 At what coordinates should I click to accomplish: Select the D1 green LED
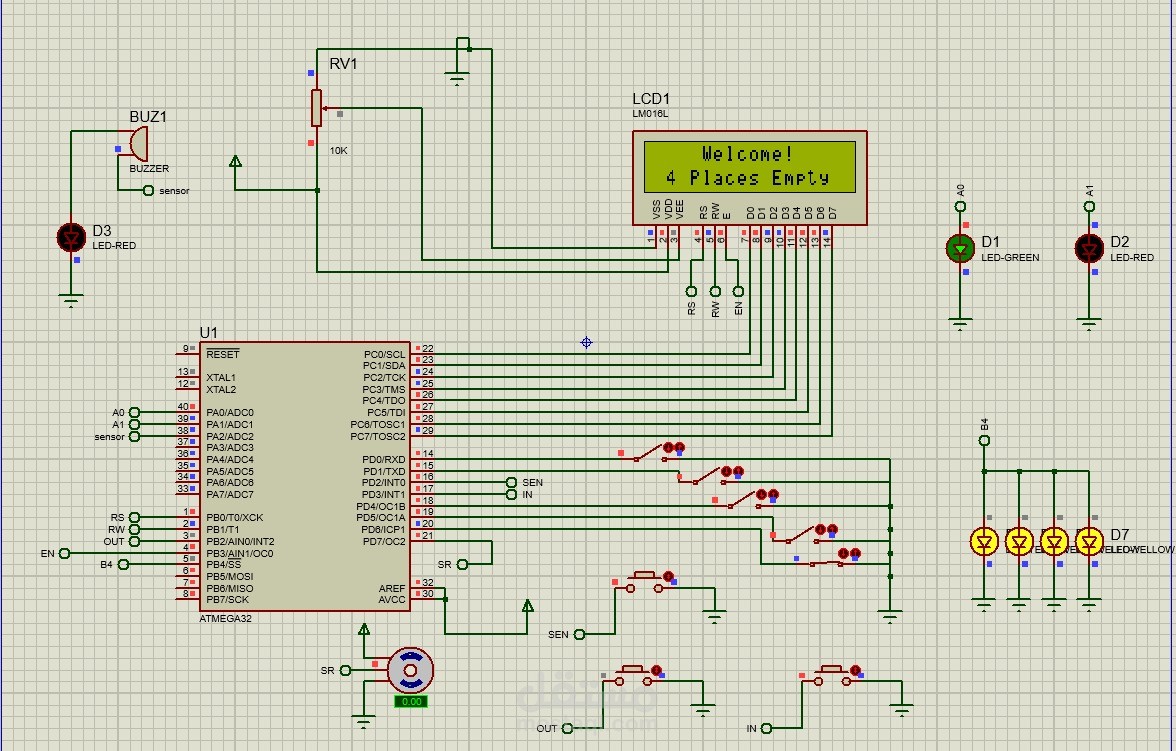pyautogui.click(x=958, y=249)
